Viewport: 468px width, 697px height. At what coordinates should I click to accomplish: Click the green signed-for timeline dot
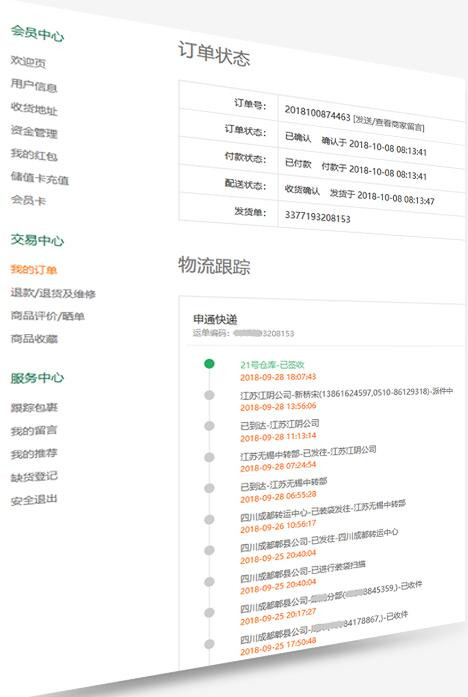coord(209,364)
